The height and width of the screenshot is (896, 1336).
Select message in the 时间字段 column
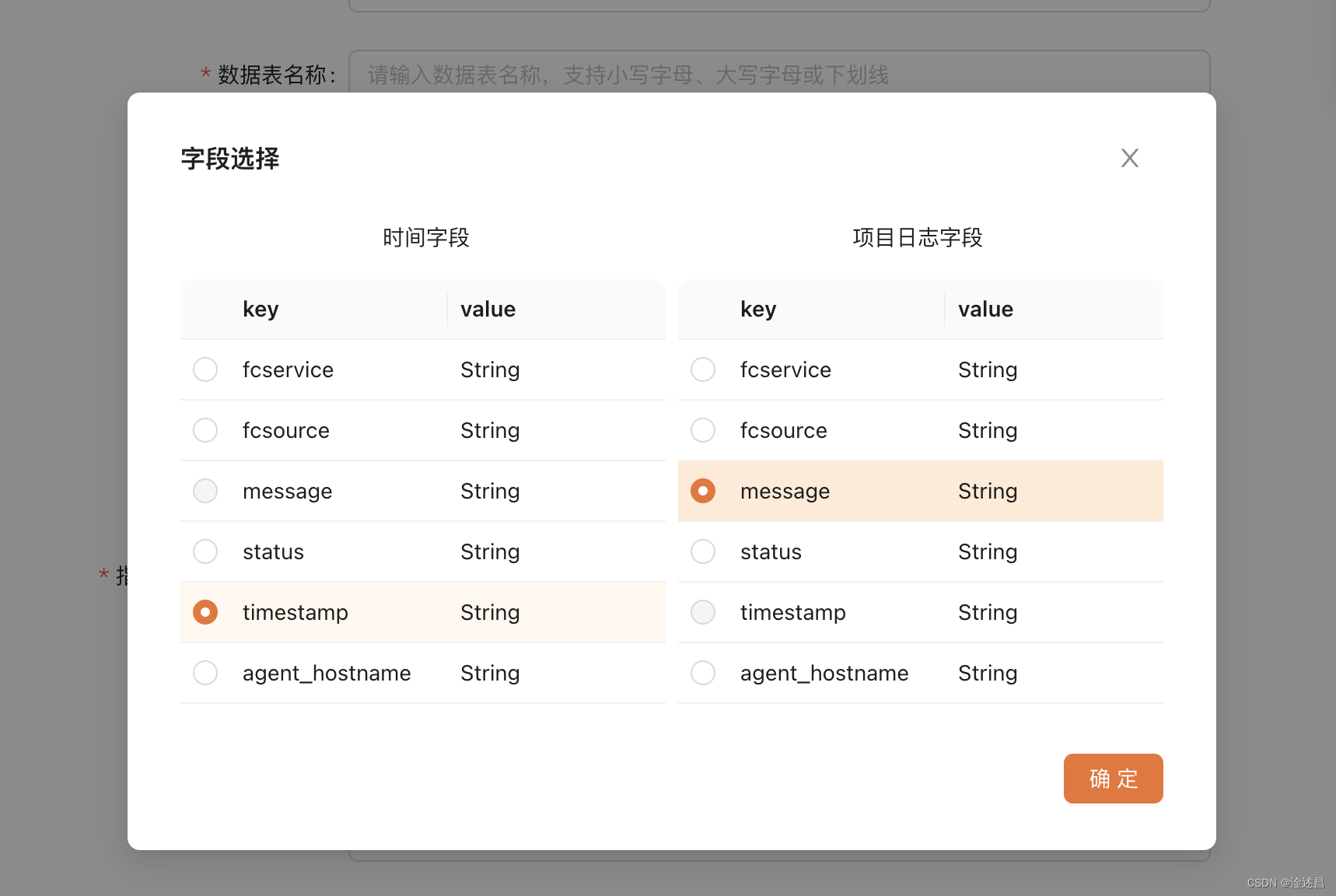pyautogui.click(x=205, y=491)
